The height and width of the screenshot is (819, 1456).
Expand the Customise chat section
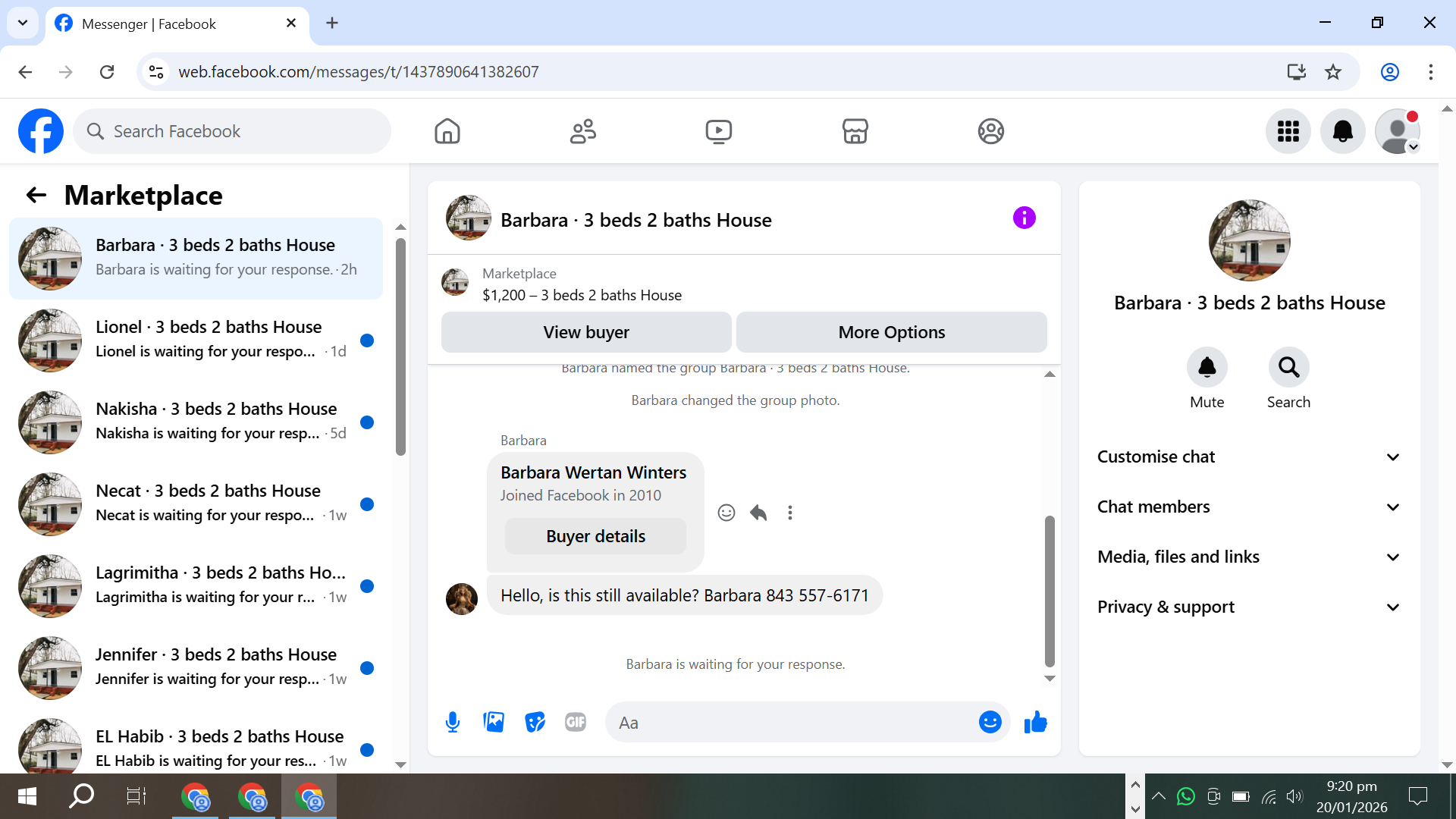click(1249, 457)
